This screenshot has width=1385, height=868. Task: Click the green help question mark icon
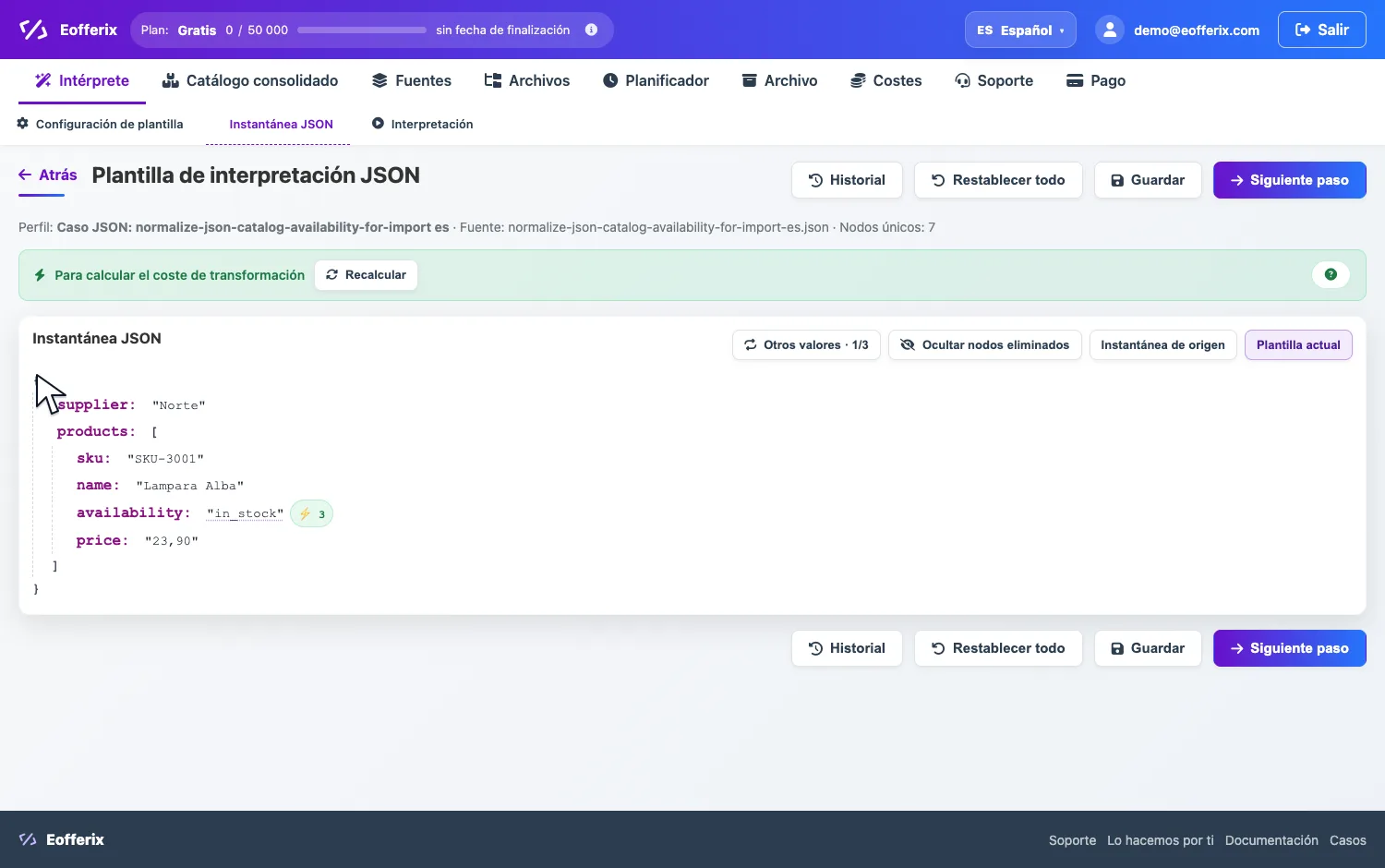pos(1331,274)
